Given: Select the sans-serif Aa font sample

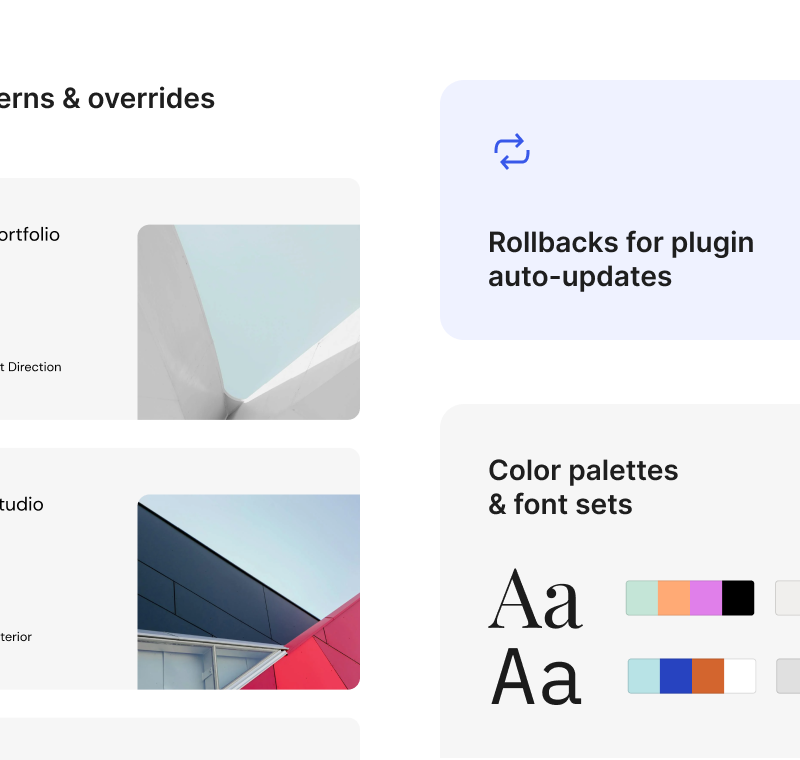Looking at the screenshot, I should 535,677.
